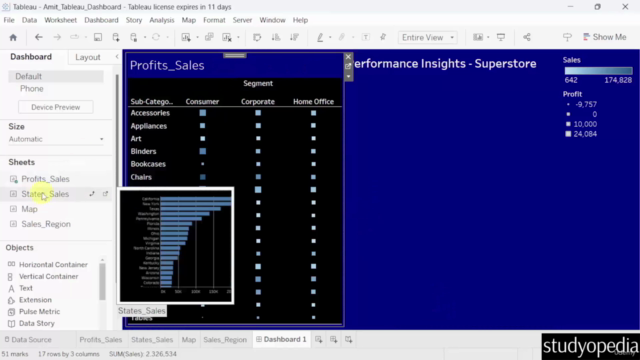Open the Format menu

click(x=214, y=20)
